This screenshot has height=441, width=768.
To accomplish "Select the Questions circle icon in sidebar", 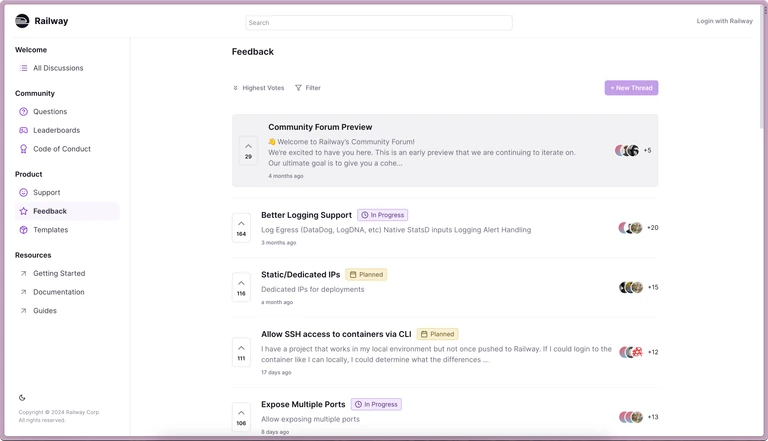I will point(23,112).
